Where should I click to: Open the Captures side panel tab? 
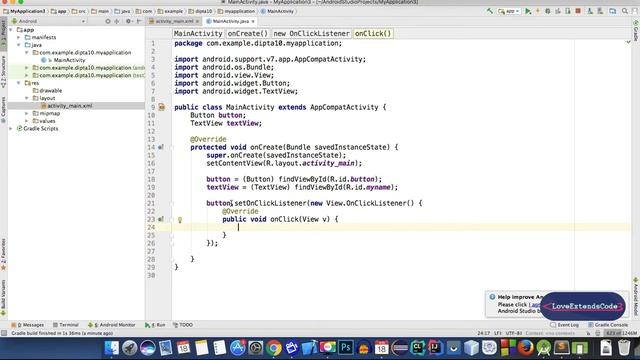(3, 110)
